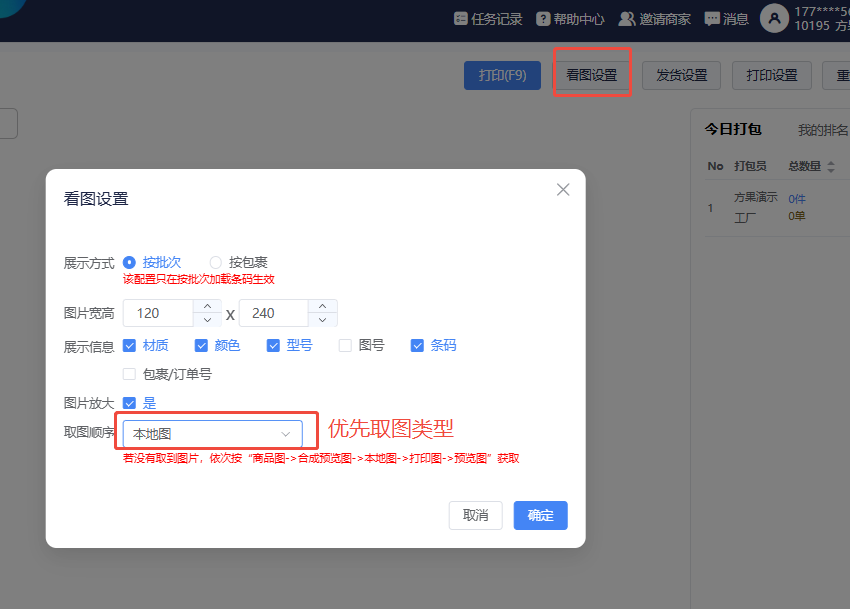Click the 打包员 column header
Screen dimensions: 850x609
(x=750, y=166)
